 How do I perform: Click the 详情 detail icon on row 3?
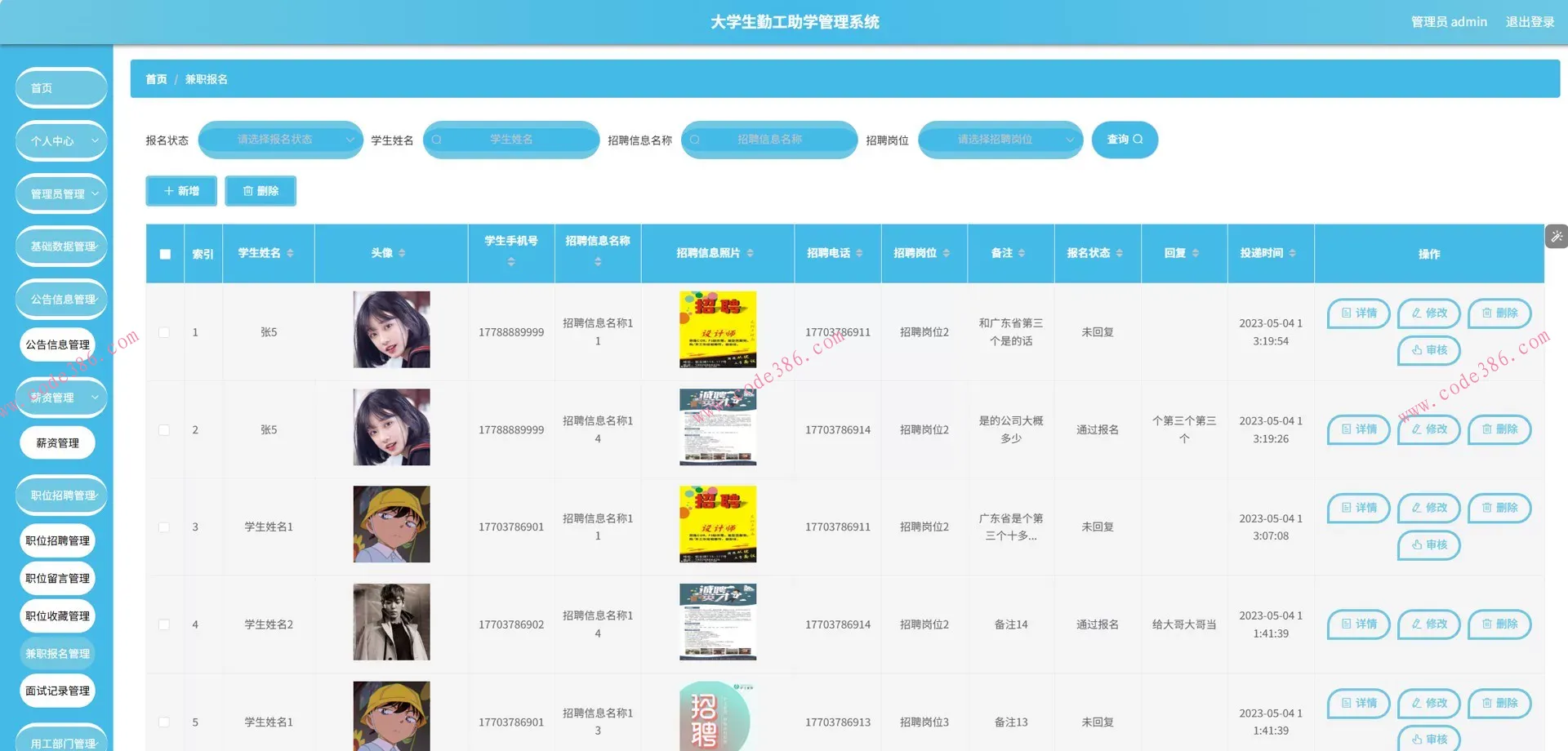tap(1345, 508)
